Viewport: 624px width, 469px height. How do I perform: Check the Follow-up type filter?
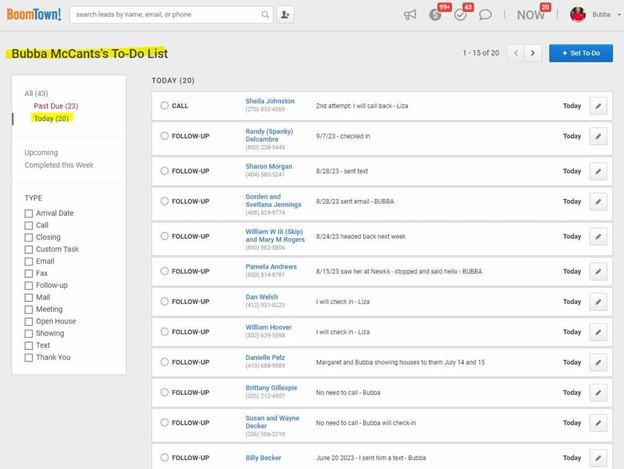29,286
